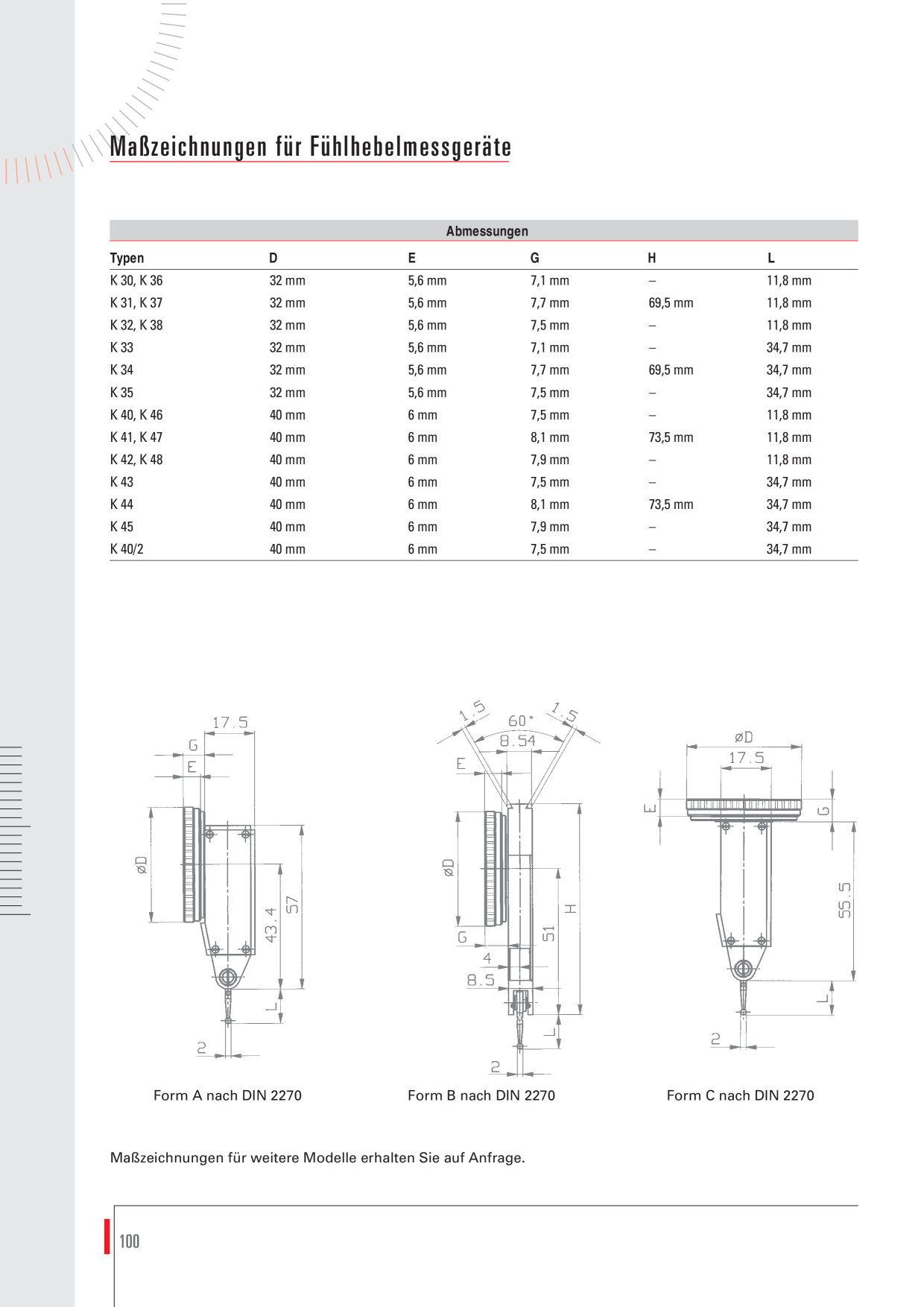Select the row label 'K 33'
924x1307 pixels.
point(121,347)
